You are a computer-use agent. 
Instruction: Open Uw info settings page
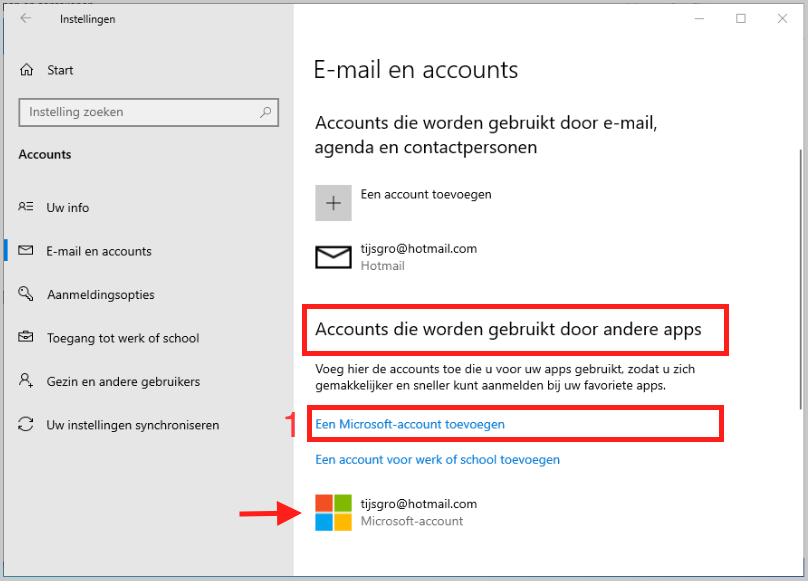coord(68,207)
